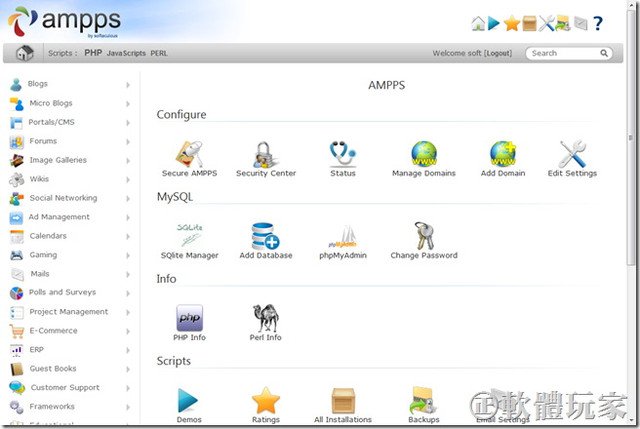The height and width of the screenshot is (429, 640).
Task: Open the PHP Info icon
Action: point(189,318)
